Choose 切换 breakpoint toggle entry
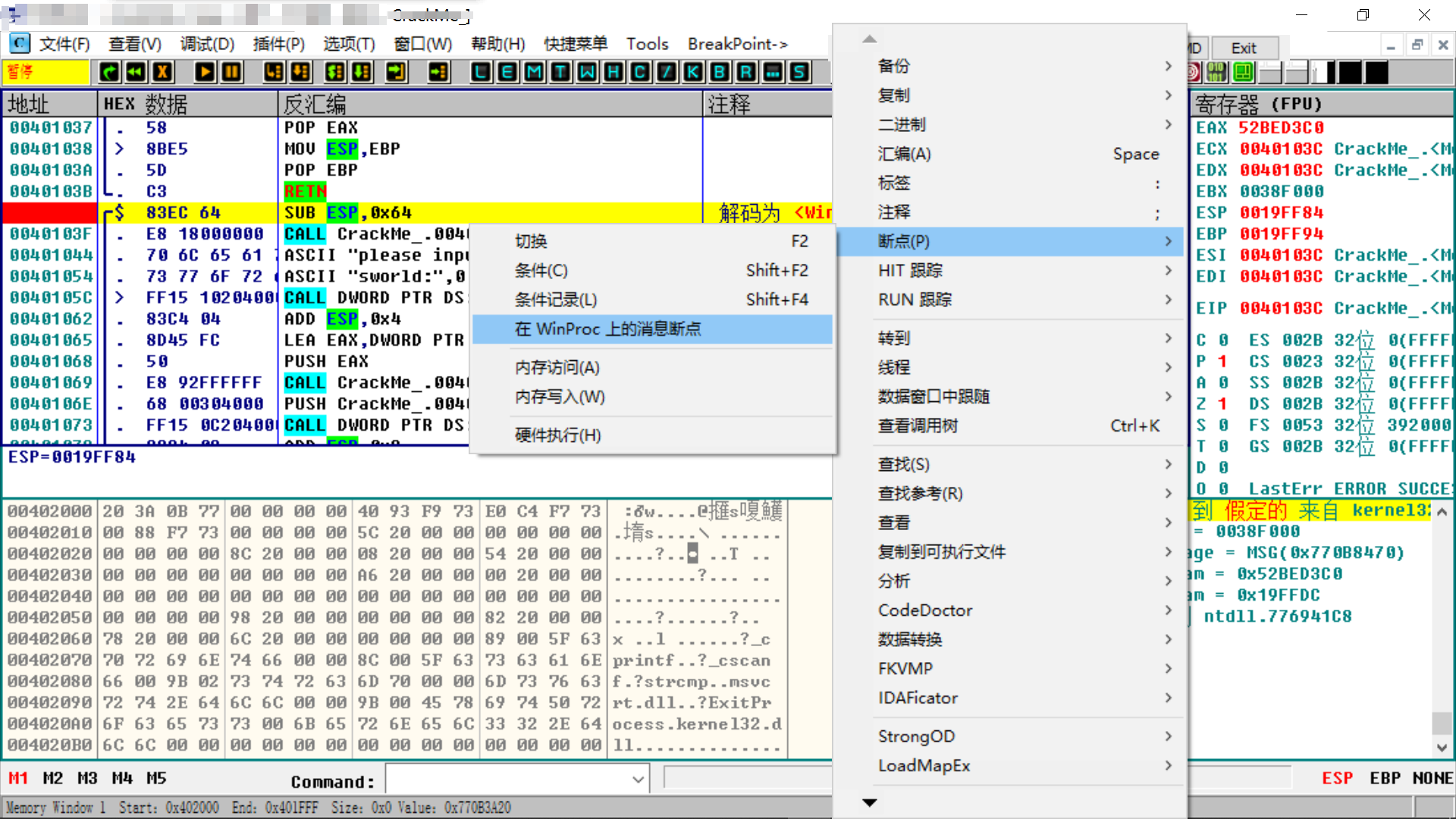The height and width of the screenshot is (819, 1456). 652,241
